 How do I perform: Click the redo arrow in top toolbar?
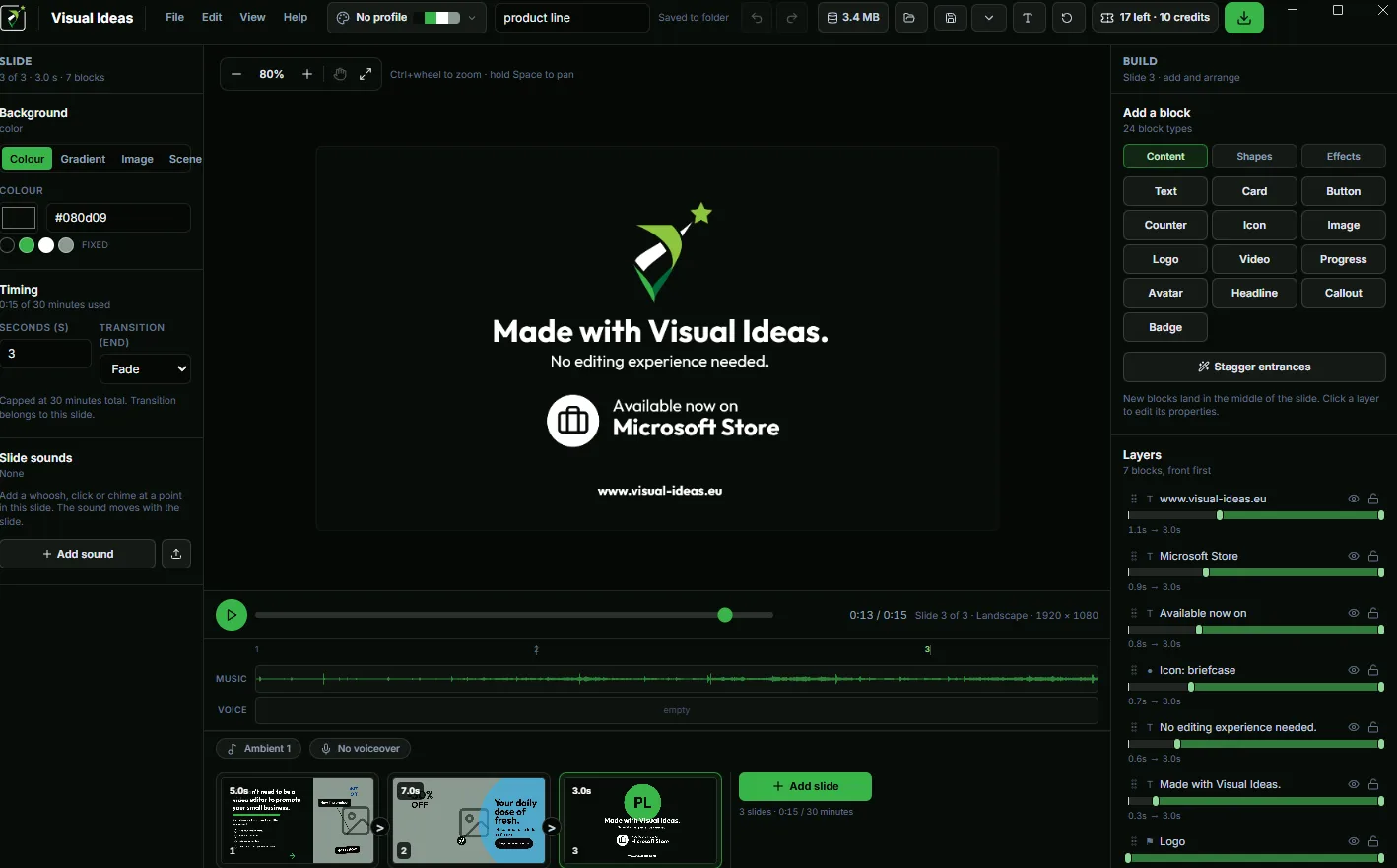(x=792, y=18)
